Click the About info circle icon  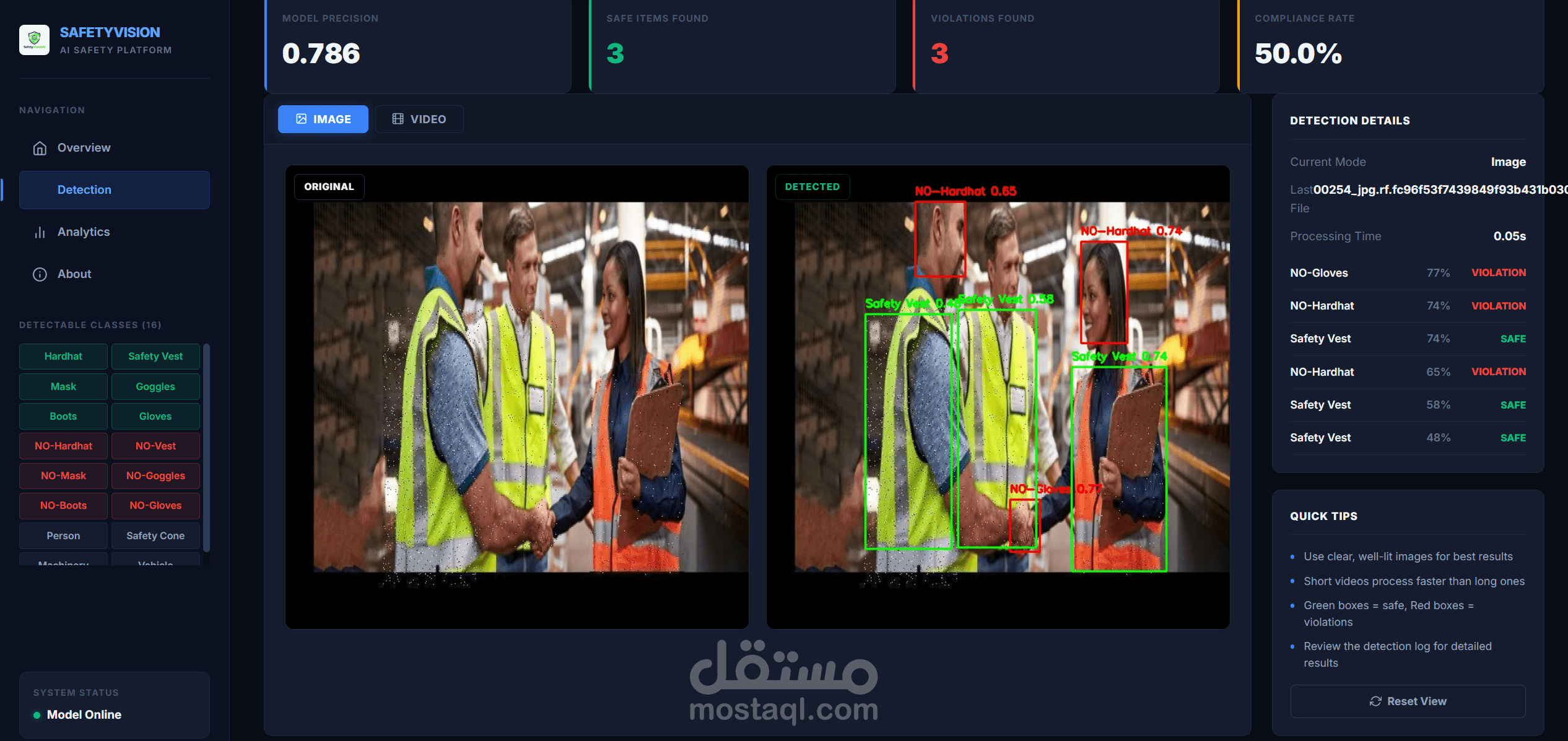click(40, 274)
